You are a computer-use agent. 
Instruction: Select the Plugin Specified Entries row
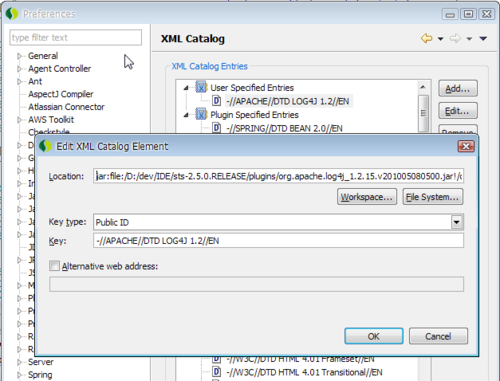pos(254,115)
